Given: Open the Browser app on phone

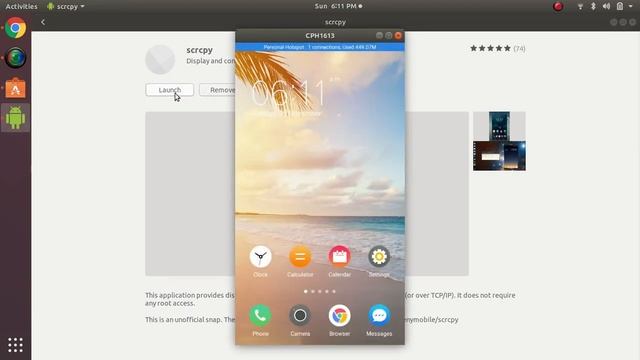Looking at the screenshot, I should pos(340,316).
